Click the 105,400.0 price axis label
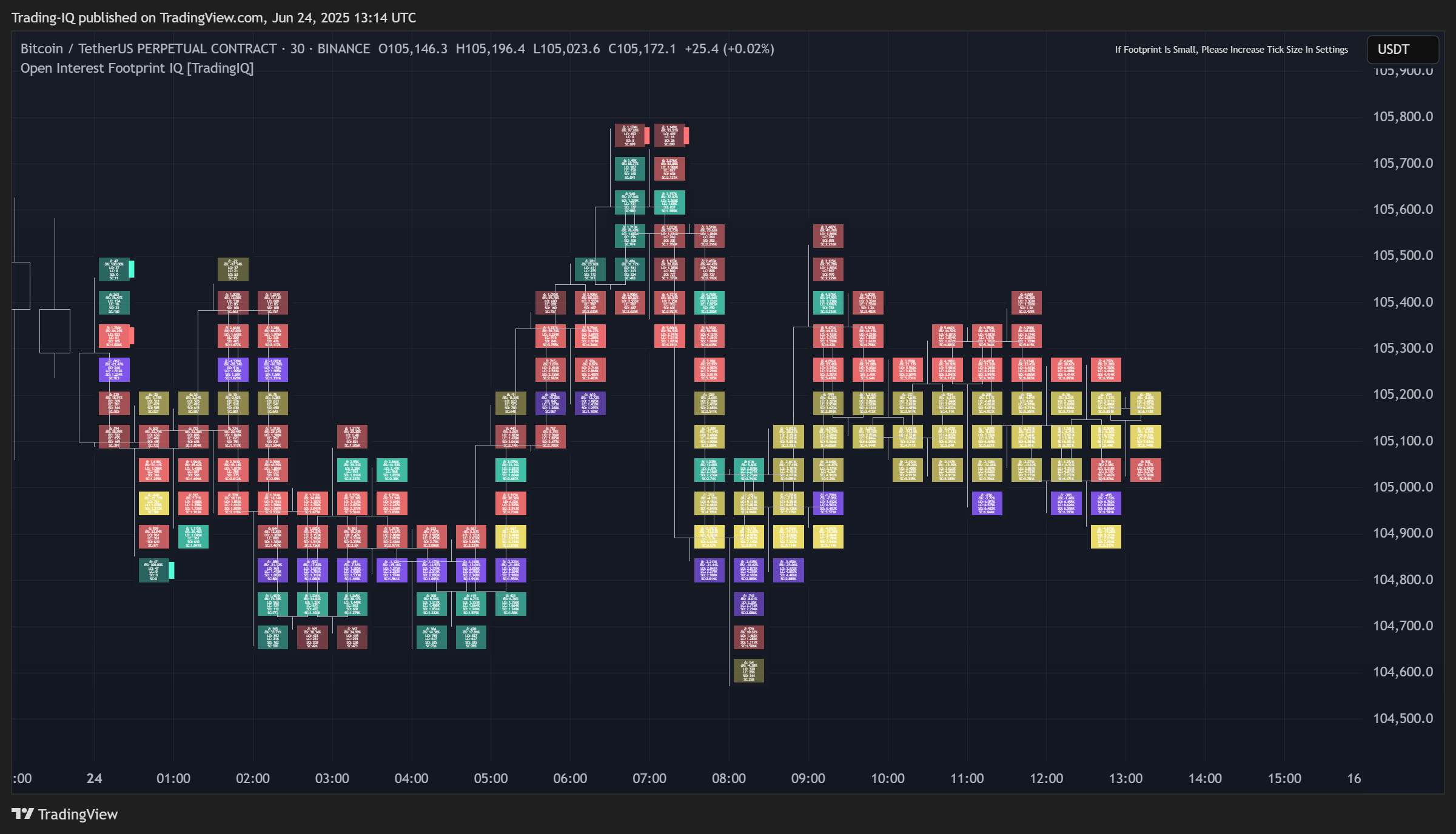The image size is (1456, 834). coord(1403,302)
